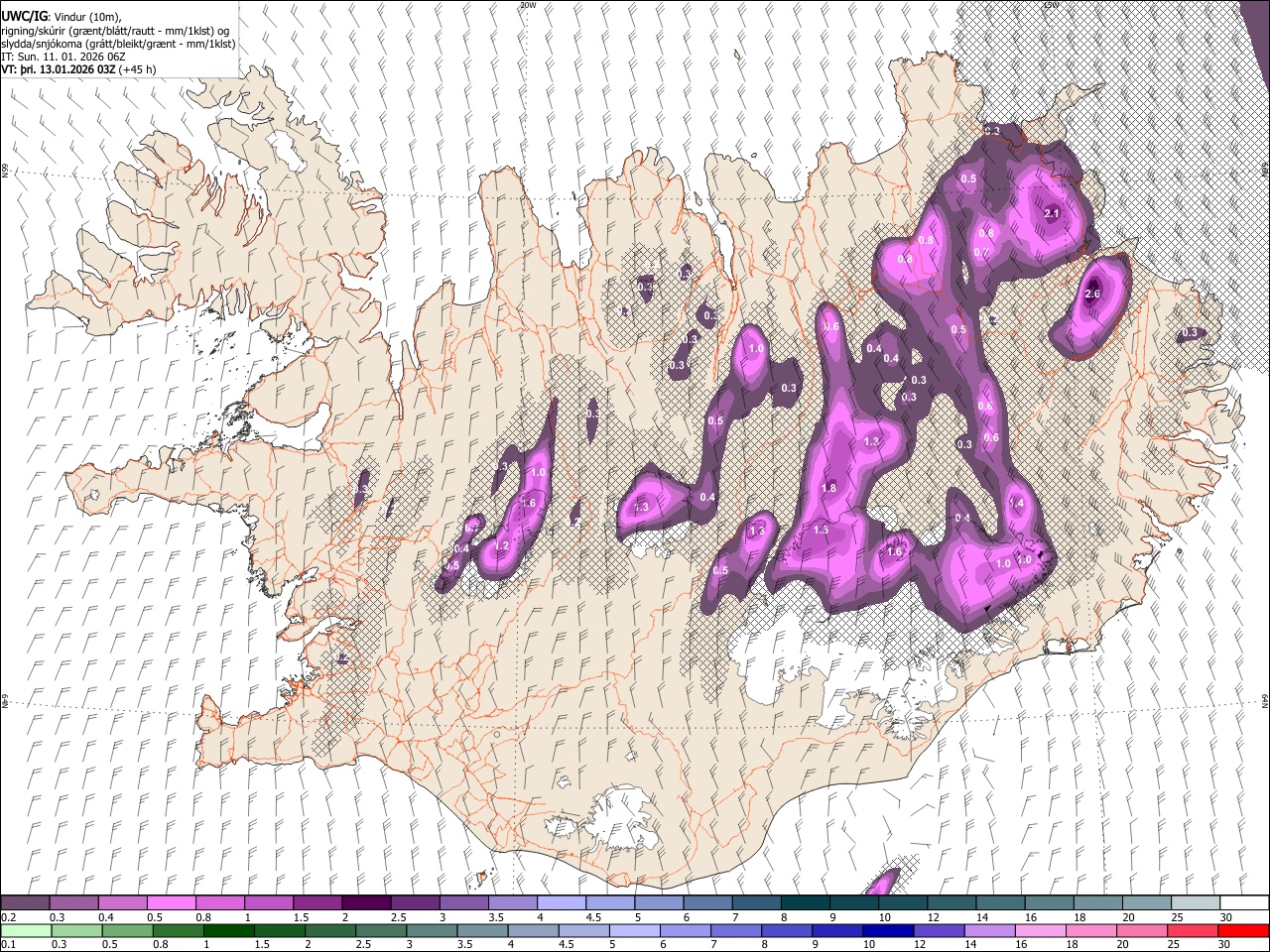
Task: Click the lower scale swatch between 14 and 16
Action: pos(991,930)
